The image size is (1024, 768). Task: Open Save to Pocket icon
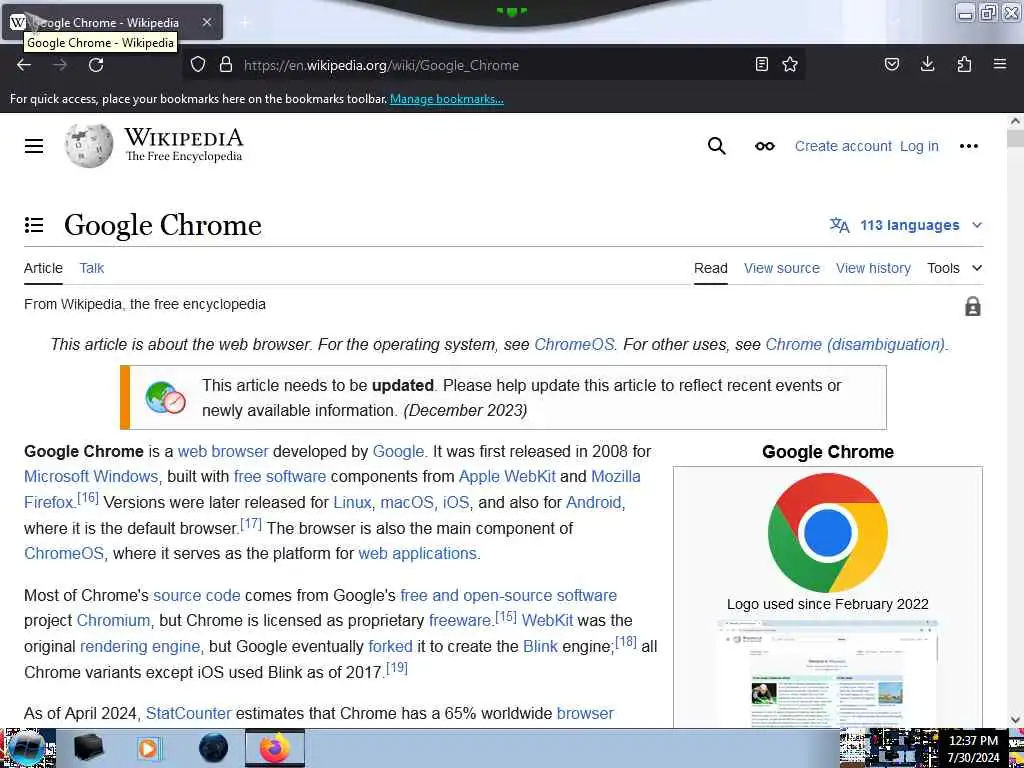(x=892, y=64)
